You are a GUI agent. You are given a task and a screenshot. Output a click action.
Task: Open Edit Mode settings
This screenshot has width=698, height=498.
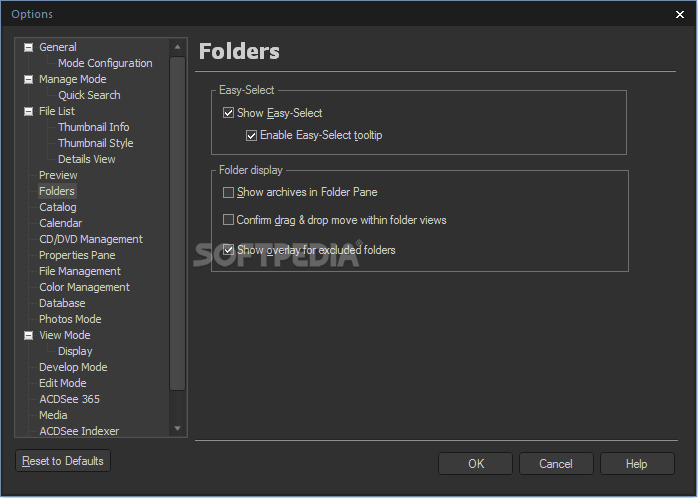pos(62,383)
